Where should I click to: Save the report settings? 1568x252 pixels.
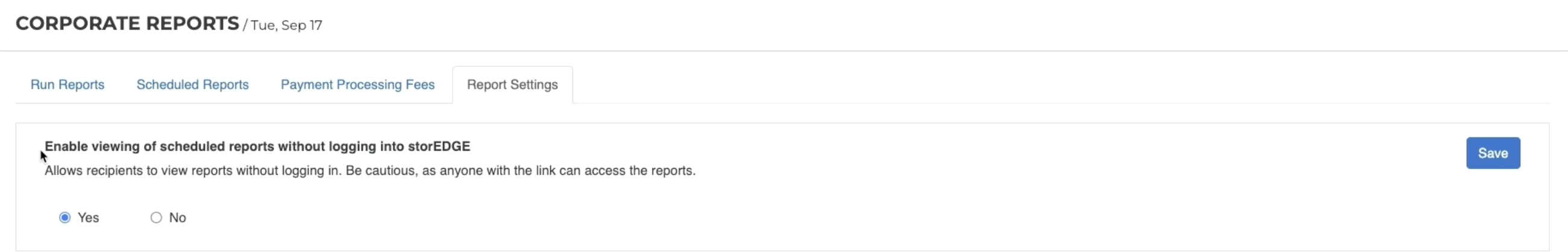tap(1493, 153)
